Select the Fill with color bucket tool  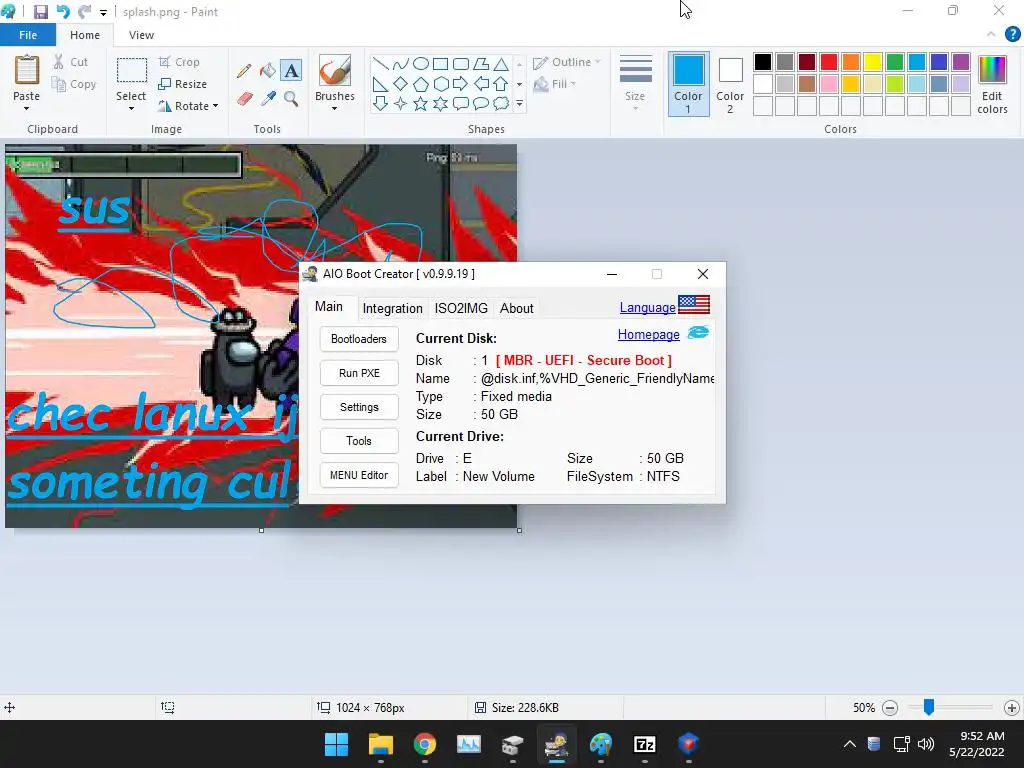pyautogui.click(x=268, y=71)
